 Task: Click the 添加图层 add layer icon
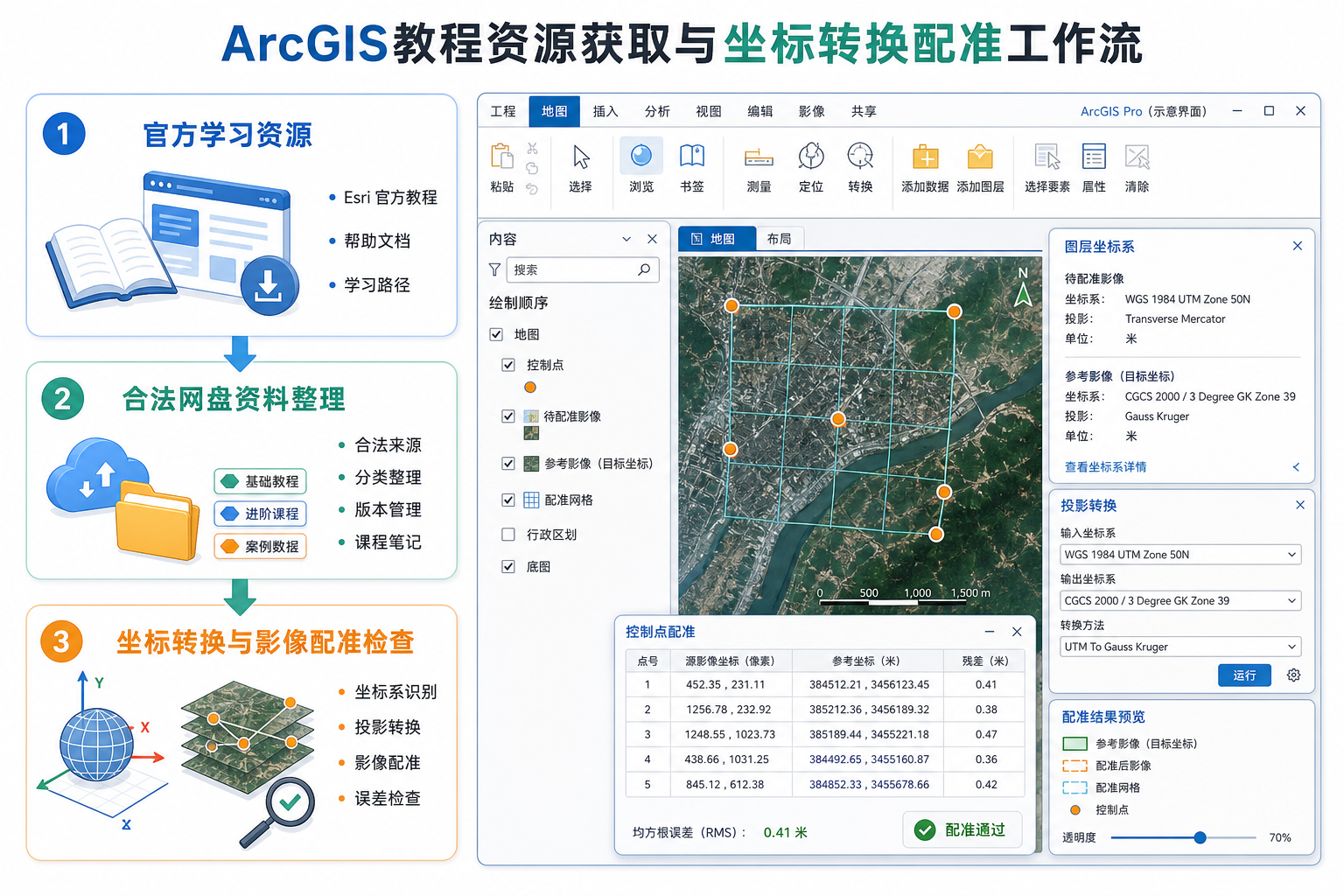point(980,157)
